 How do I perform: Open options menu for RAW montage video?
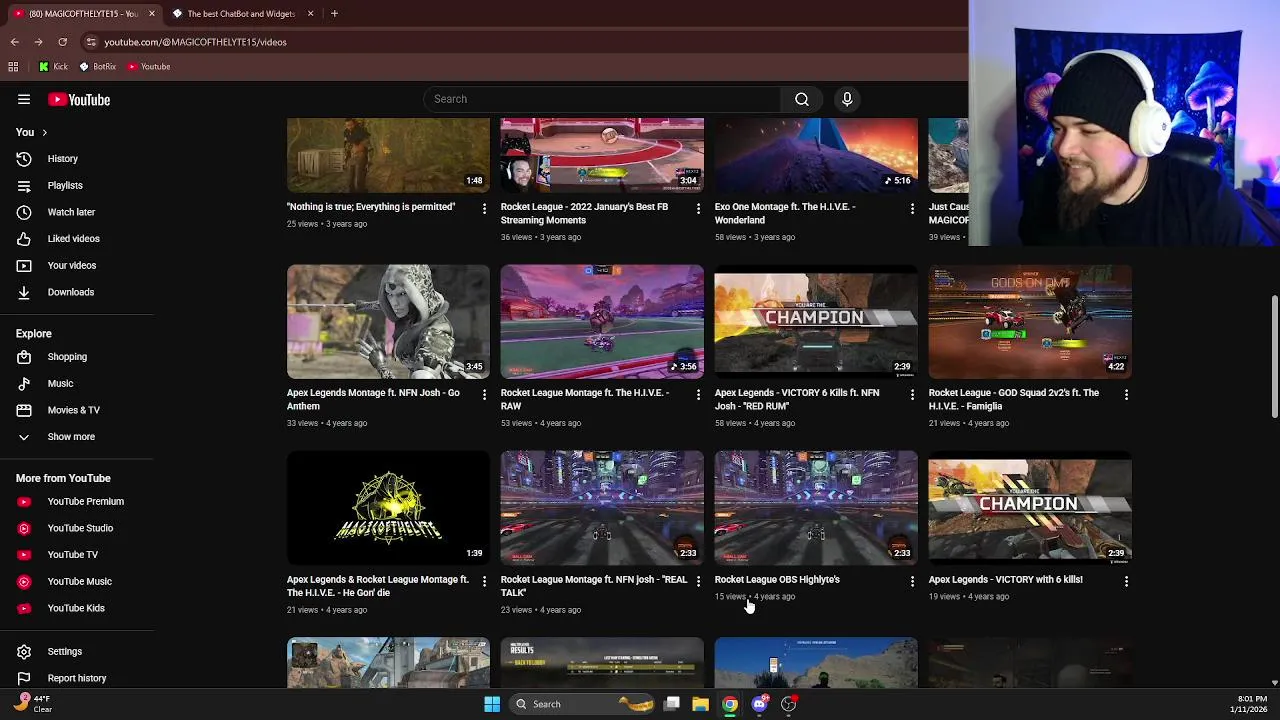[x=698, y=395]
